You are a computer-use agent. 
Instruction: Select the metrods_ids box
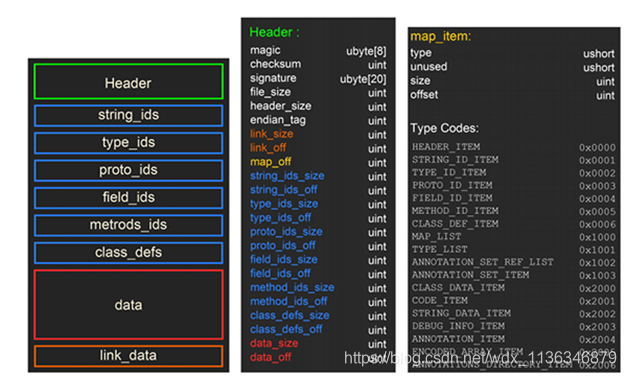click(x=128, y=225)
